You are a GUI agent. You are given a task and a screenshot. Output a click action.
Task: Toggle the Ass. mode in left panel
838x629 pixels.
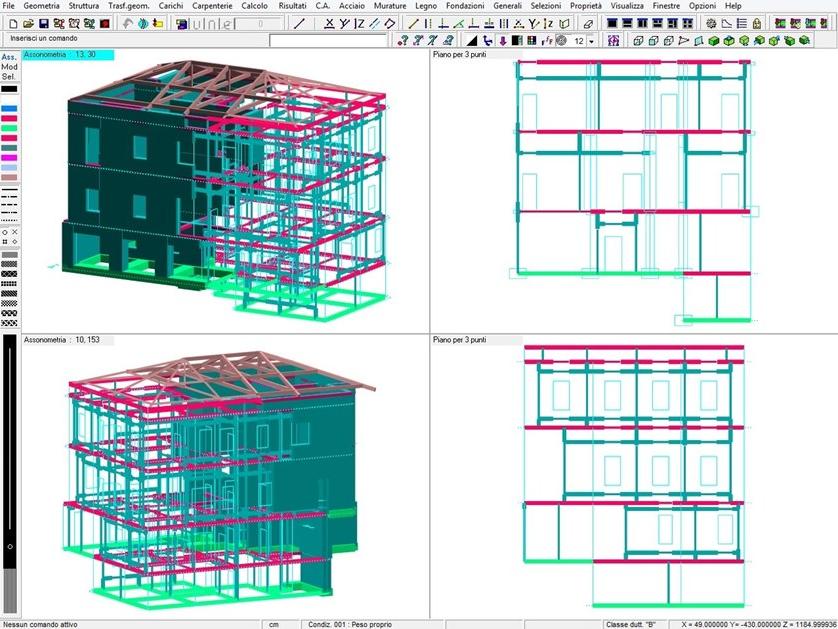[x=9, y=58]
